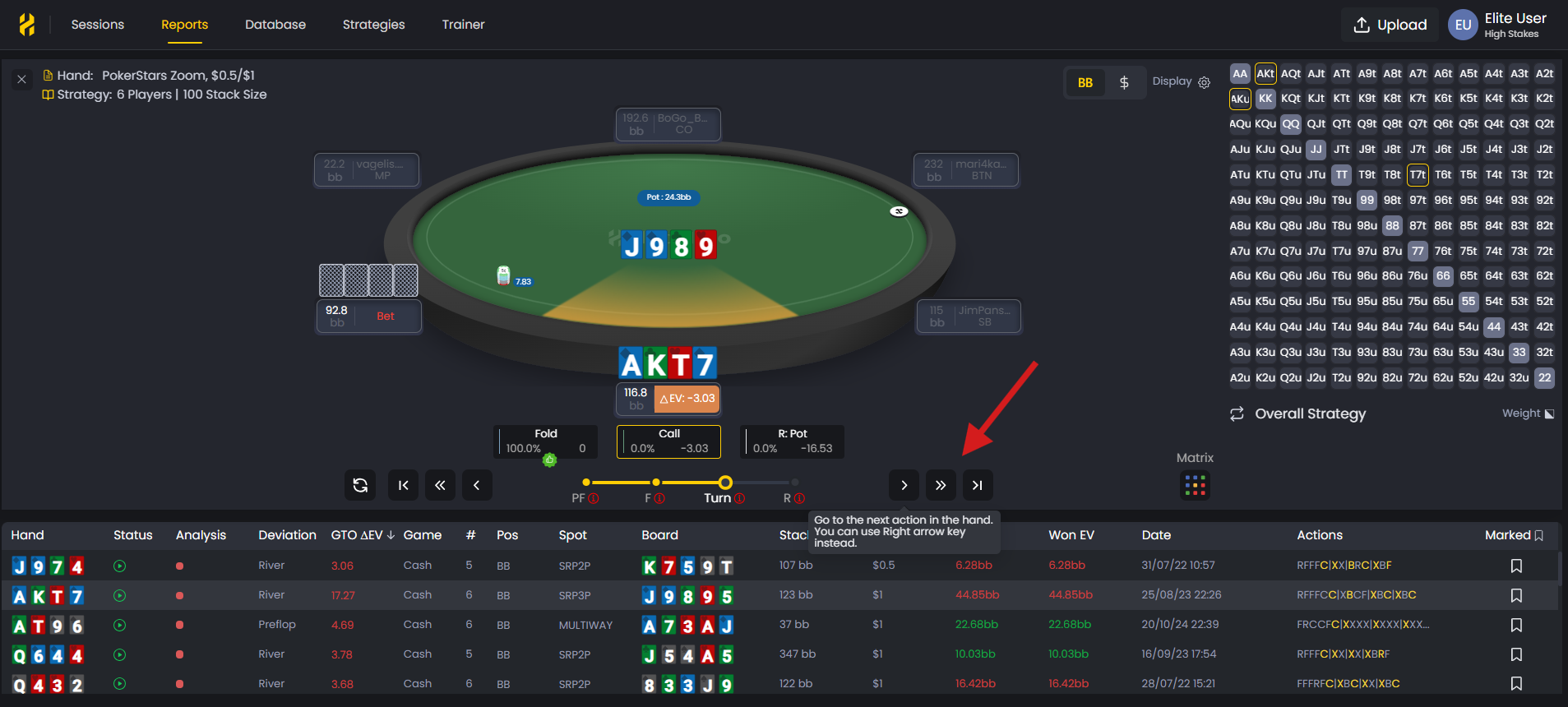Switch to the Strategies tab
The image size is (1568, 707).
tap(374, 25)
